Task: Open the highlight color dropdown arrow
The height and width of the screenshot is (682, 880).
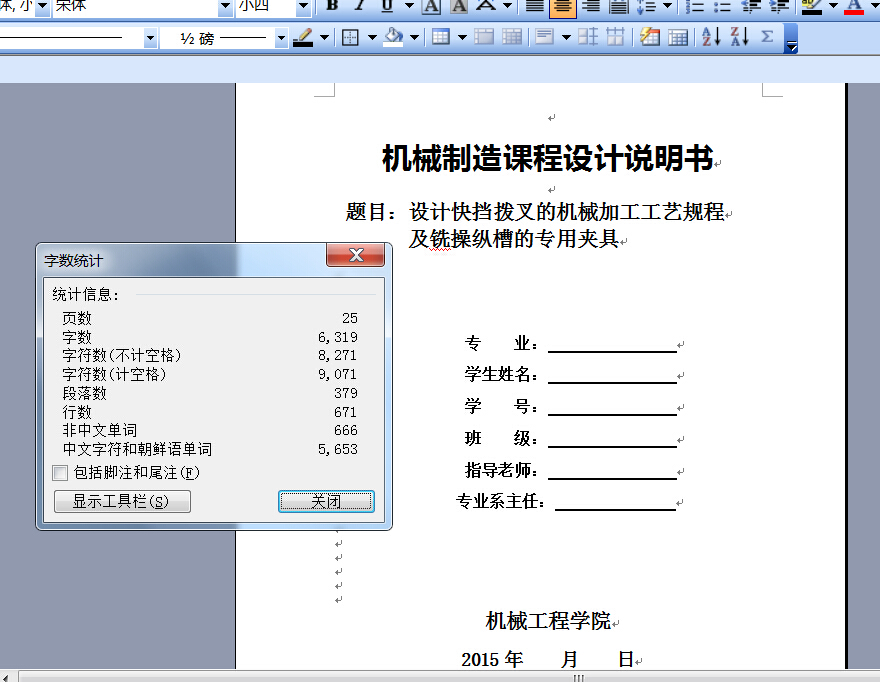Action: click(x=833, y=6)
